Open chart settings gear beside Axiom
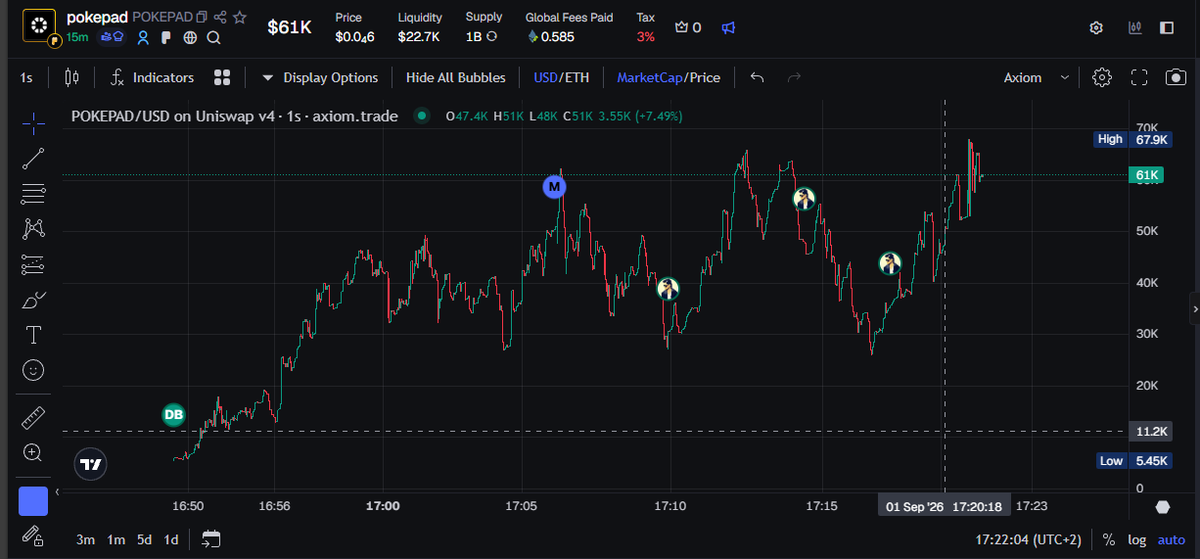 [1102, 77]
